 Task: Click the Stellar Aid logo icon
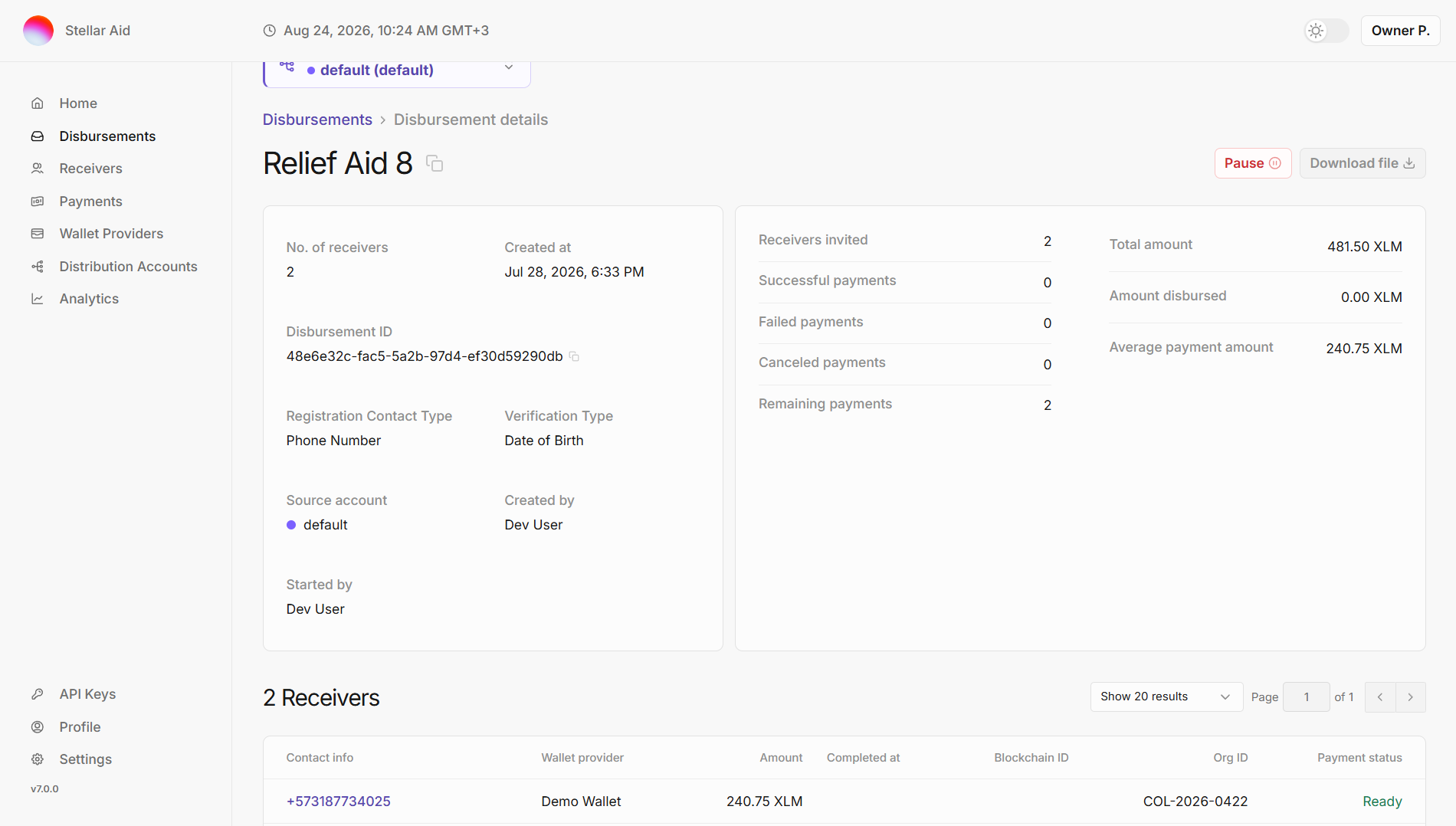(x=38, y=31)
